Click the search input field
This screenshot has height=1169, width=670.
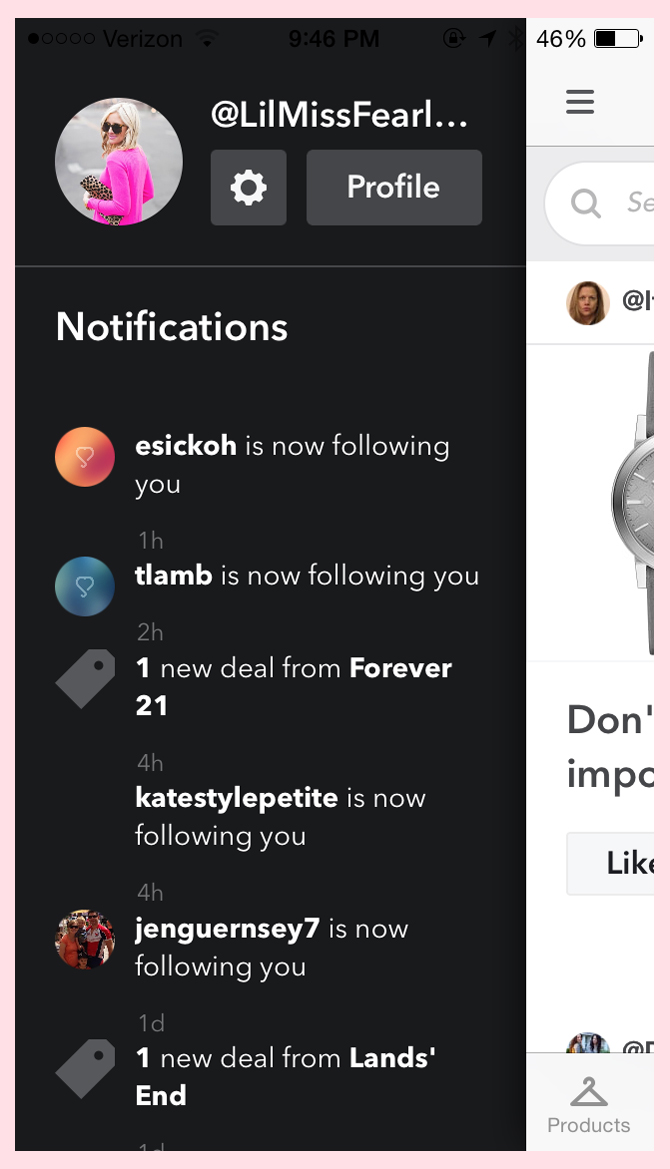599,203
